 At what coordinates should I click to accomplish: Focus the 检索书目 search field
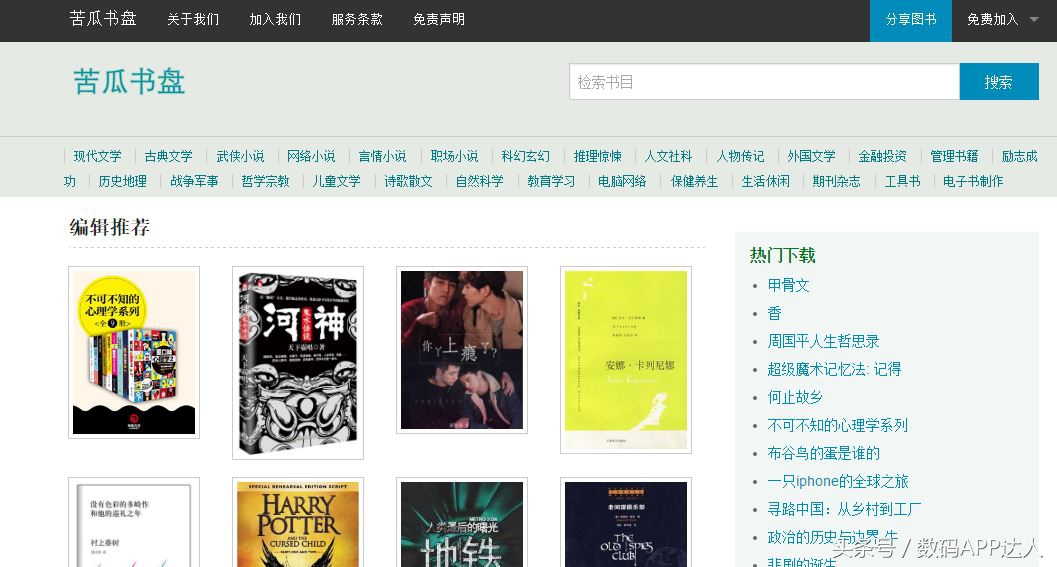point(764,82)
